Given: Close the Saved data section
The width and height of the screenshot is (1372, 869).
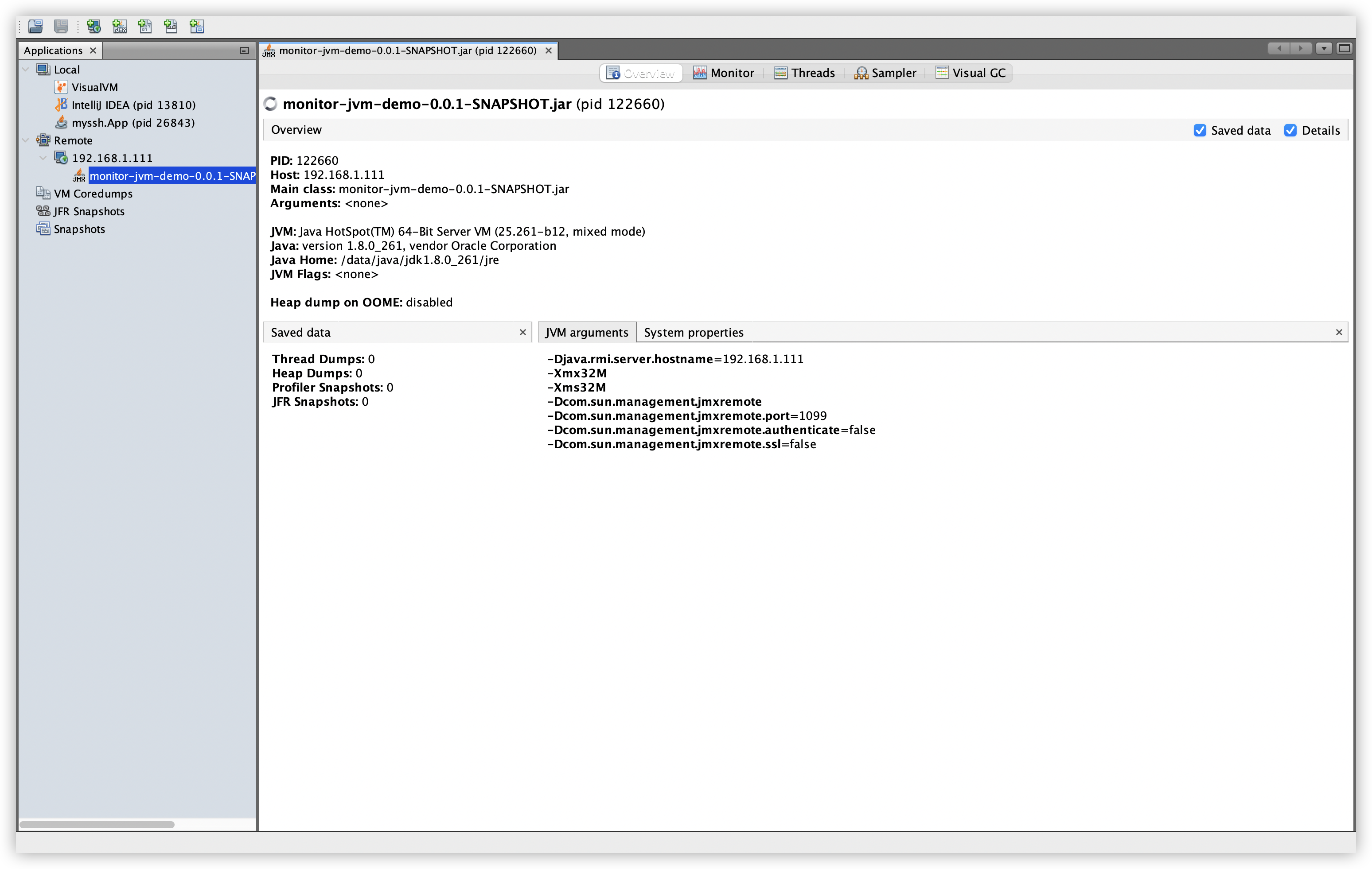Looking at the screenshot, I should coord(522,332).
